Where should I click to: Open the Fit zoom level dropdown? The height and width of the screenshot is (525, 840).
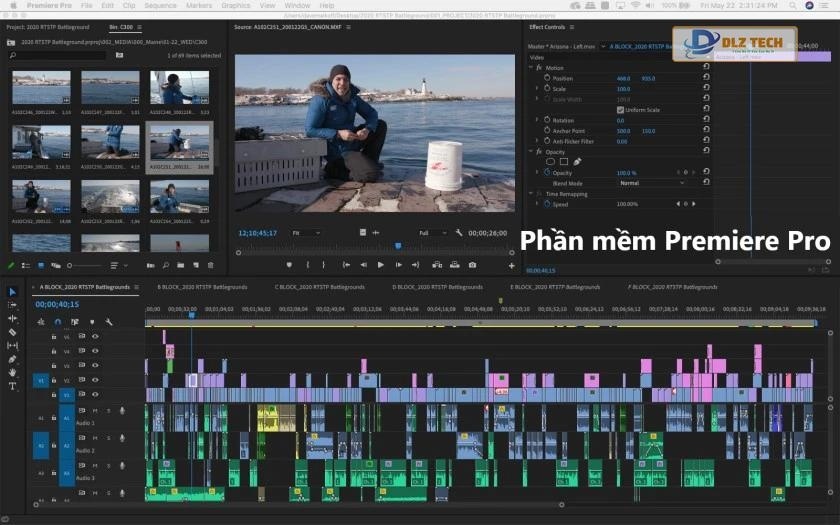306,233
